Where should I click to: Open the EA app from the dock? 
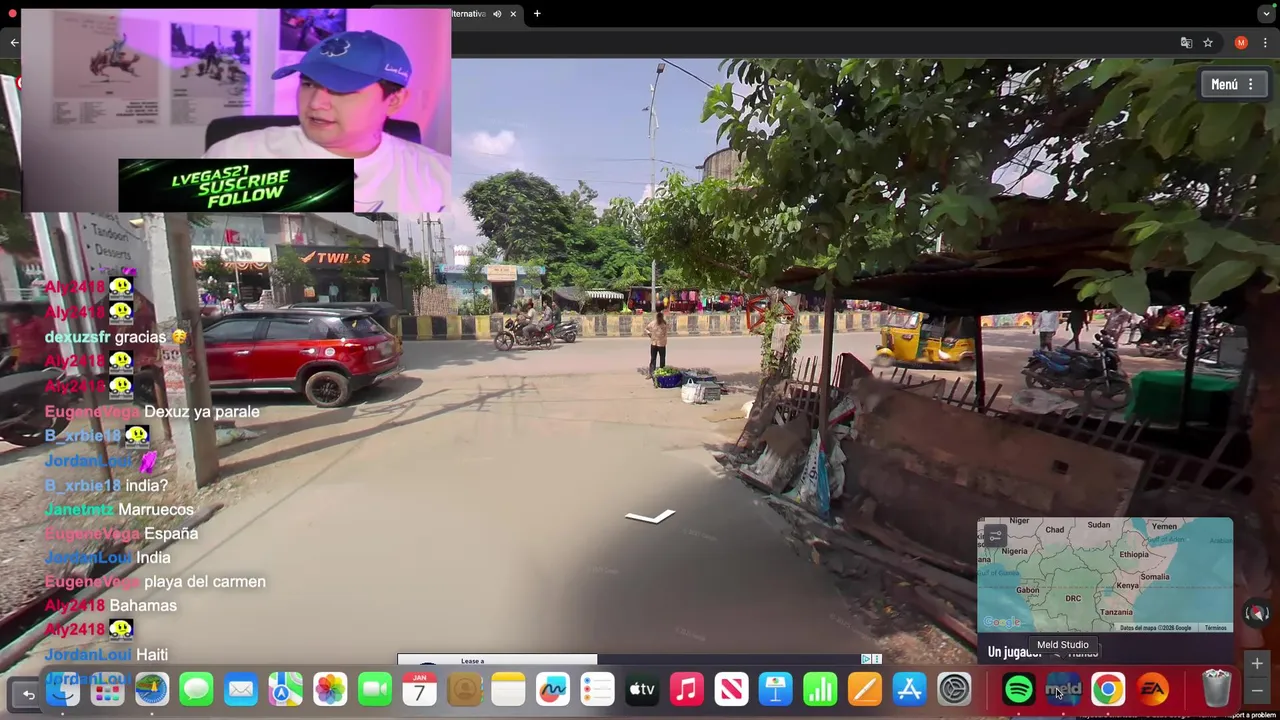(x=1152, y=690)
